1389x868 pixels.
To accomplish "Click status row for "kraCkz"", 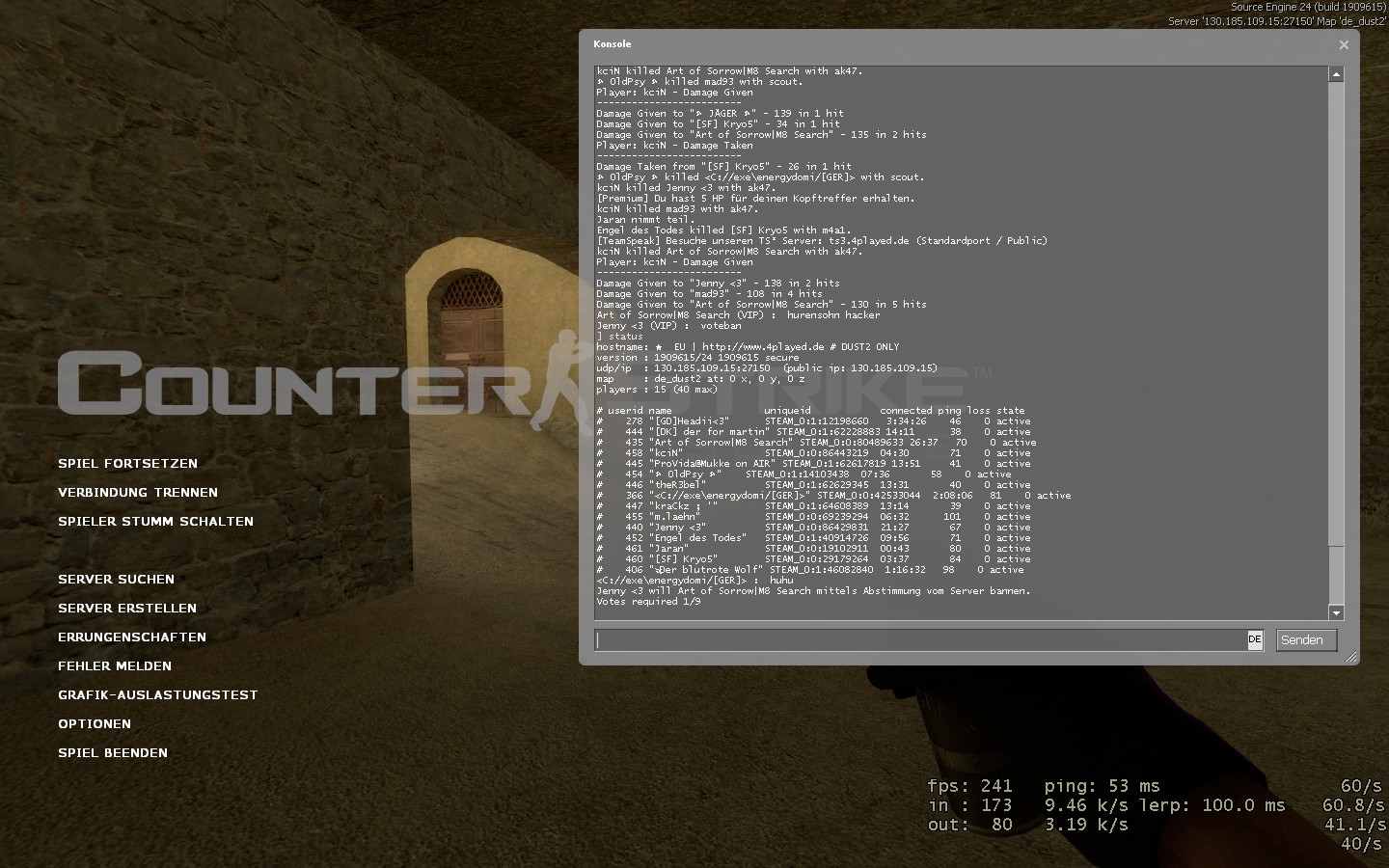I will click(813, 506).
